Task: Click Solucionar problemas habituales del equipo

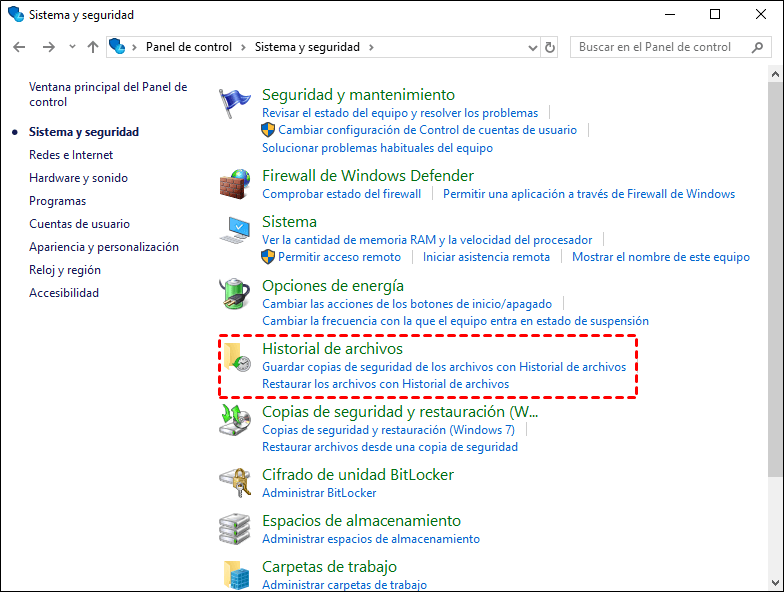Action: [x=378, y=148]
